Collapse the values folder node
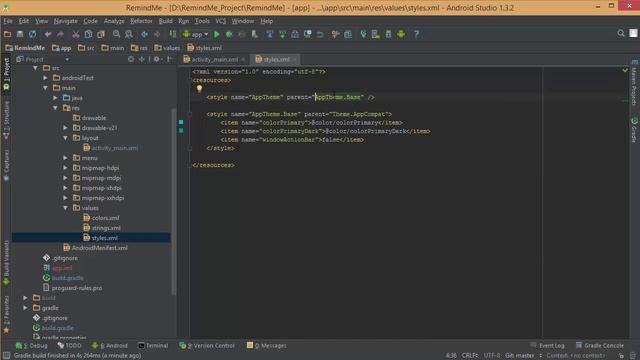Image resolution: width=640 pixels, height=360 pixels. pyautogui.click(x=65, y=208)
